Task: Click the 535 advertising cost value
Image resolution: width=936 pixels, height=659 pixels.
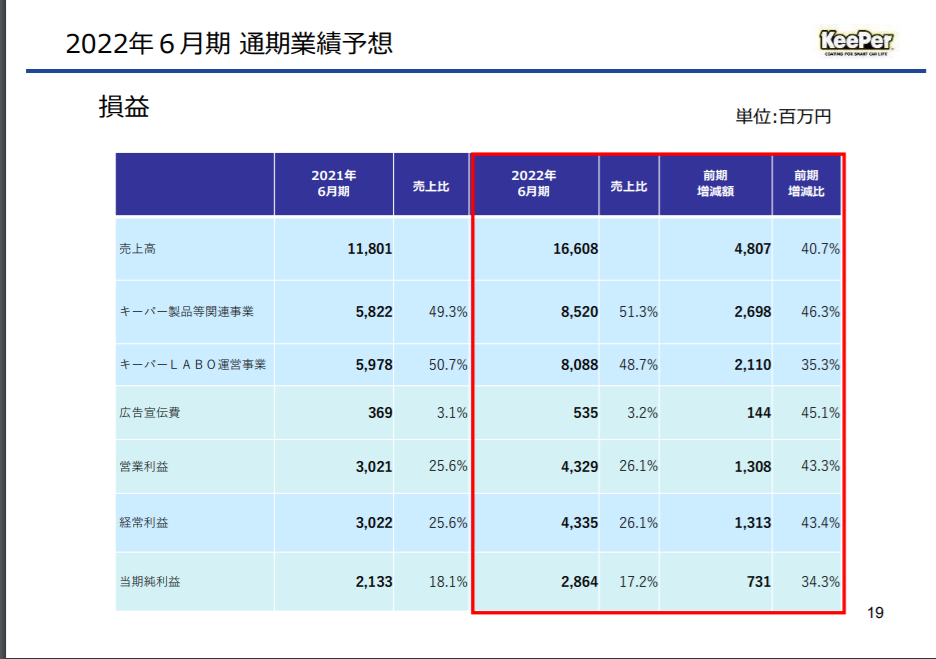Action: (x=586, y=412)
